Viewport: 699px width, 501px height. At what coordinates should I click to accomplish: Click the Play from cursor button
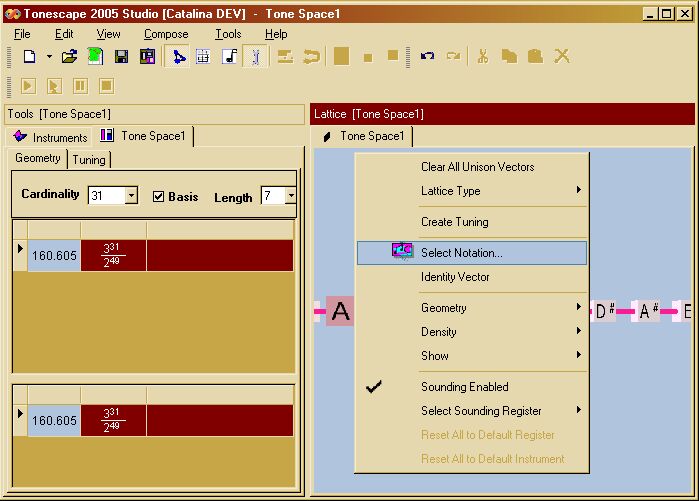[54, 86]
